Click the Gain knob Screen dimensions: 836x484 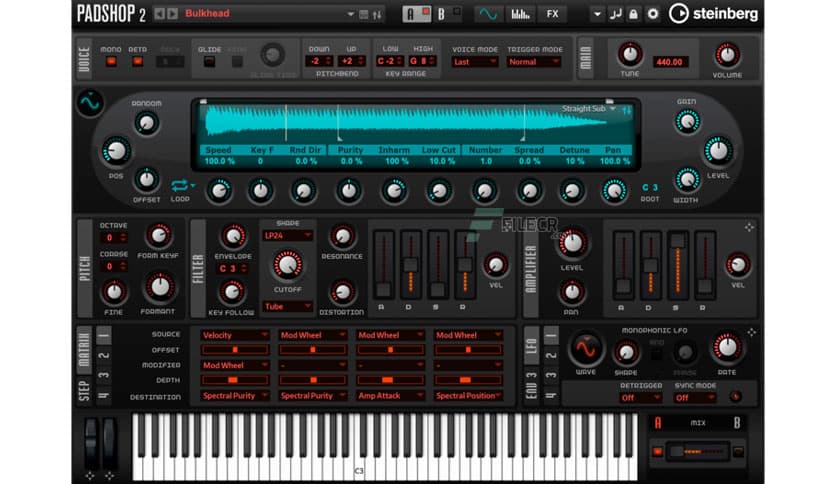[687, 122]
